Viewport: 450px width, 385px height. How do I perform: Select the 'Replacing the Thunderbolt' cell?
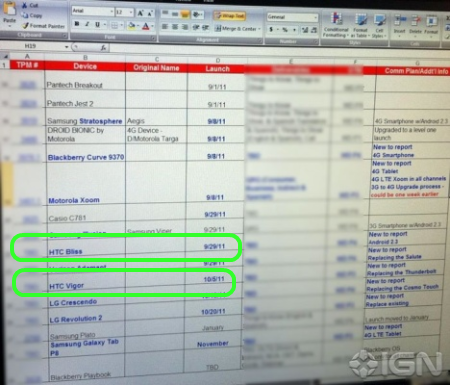click(x=405, y=270)
